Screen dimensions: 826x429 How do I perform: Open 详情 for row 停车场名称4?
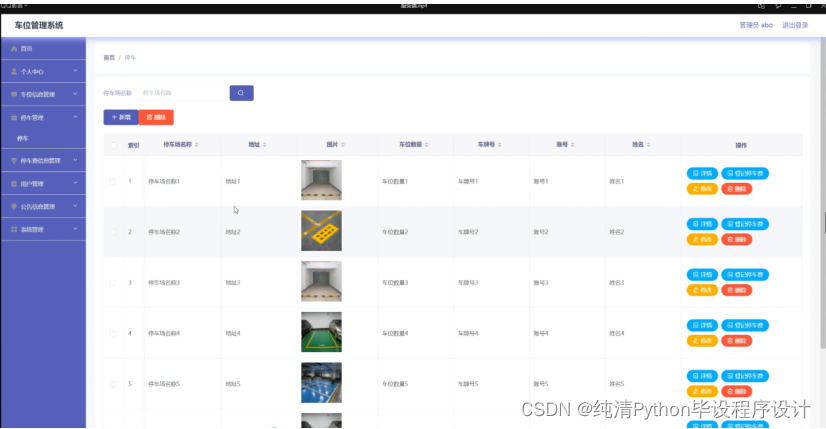tap(702, 325)
